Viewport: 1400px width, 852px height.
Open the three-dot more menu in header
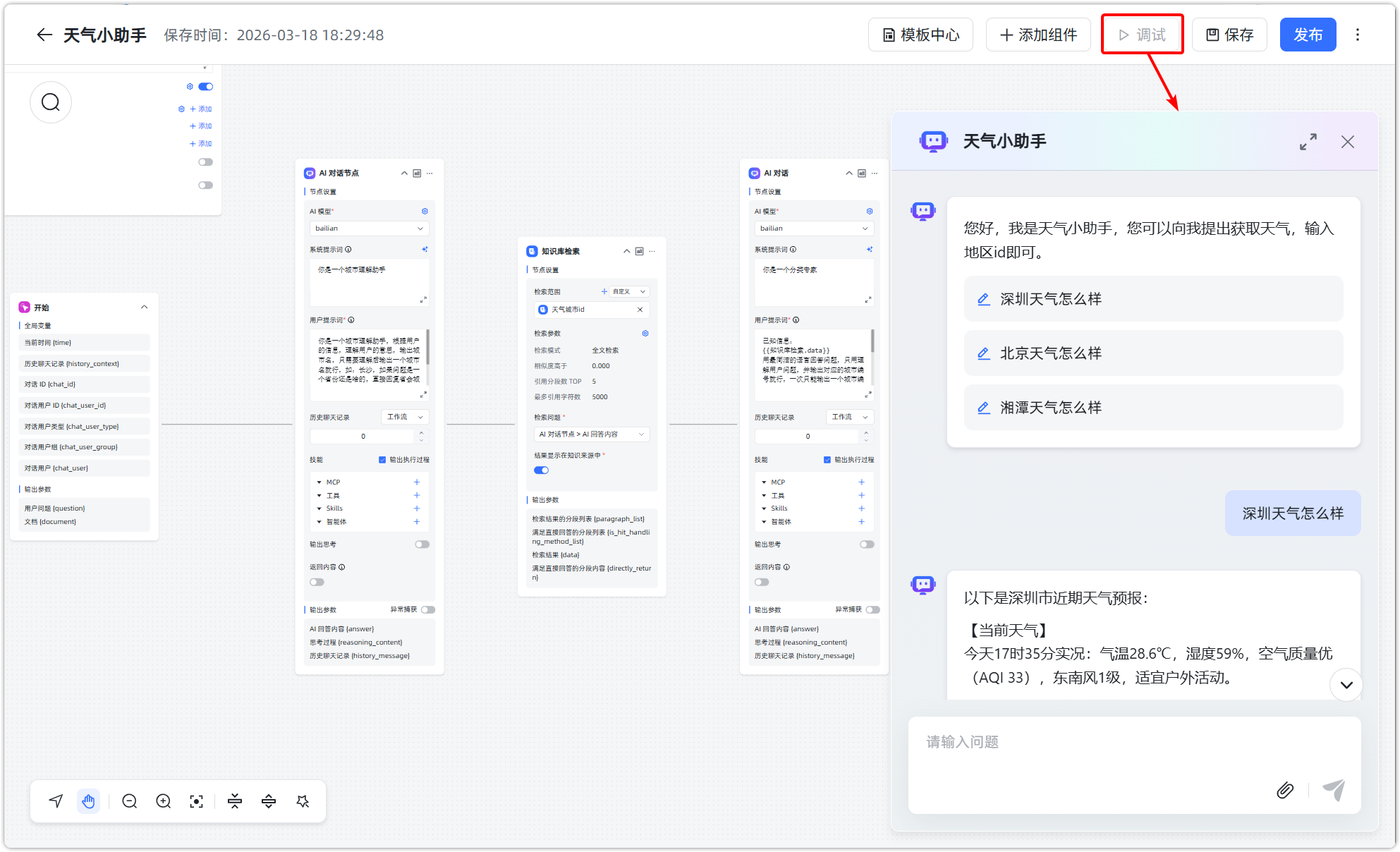point(1358,35)
